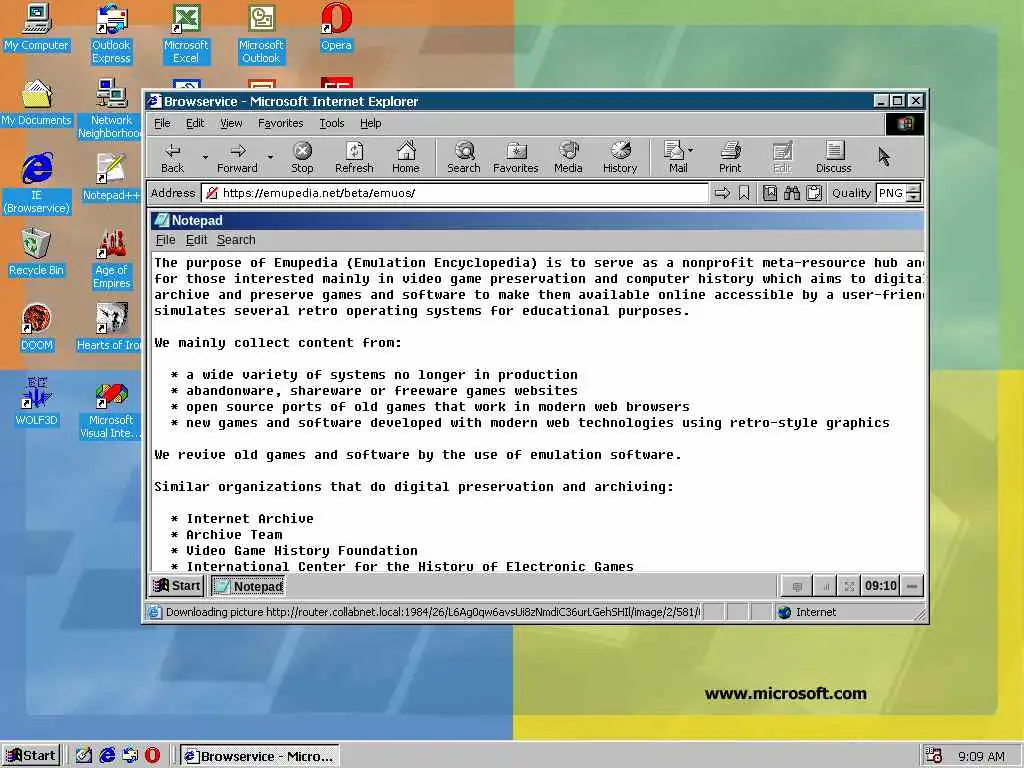
Task: Open the inner Notepad Search menu
Action: click(x=236, y=240)
